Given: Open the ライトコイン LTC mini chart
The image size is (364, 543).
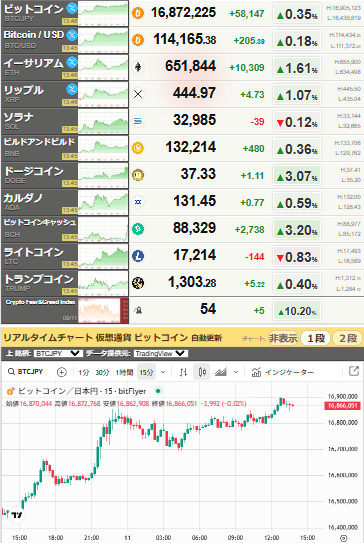Looking at the screenshot, I should (x=103, y=256).
